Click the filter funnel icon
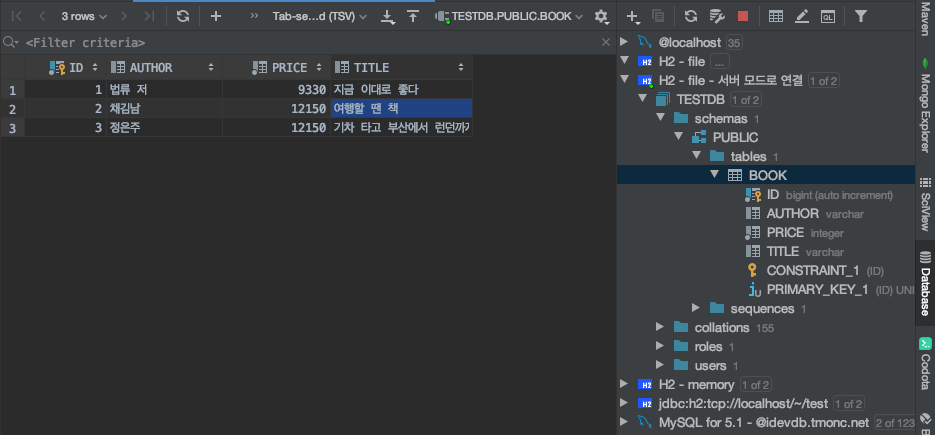 (x=860, y=16)
